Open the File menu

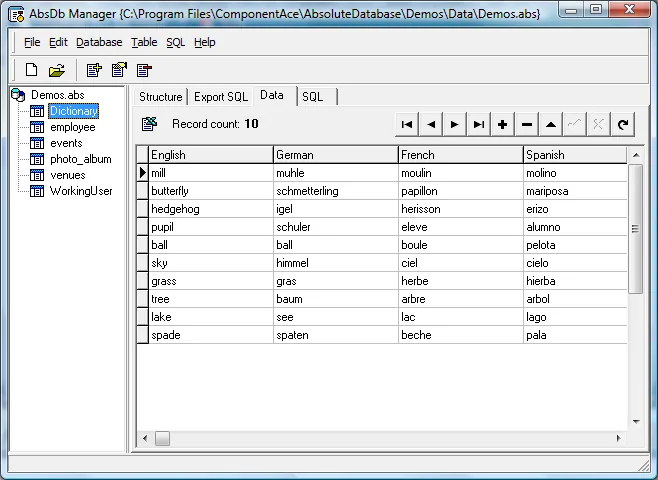pos(32,42)
